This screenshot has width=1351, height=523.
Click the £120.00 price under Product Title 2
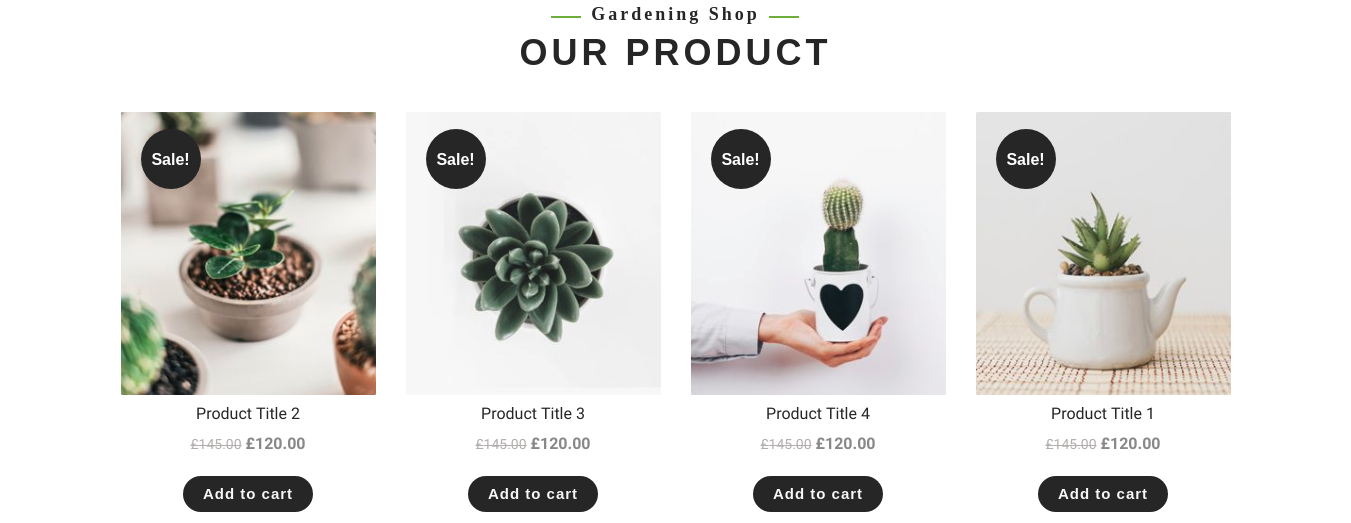[276, 444]
